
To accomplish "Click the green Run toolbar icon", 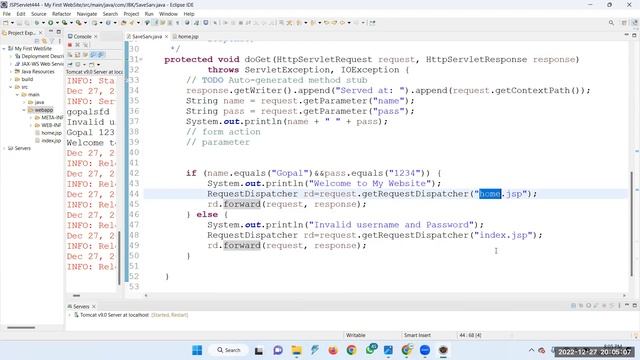I will click(51, 23).
